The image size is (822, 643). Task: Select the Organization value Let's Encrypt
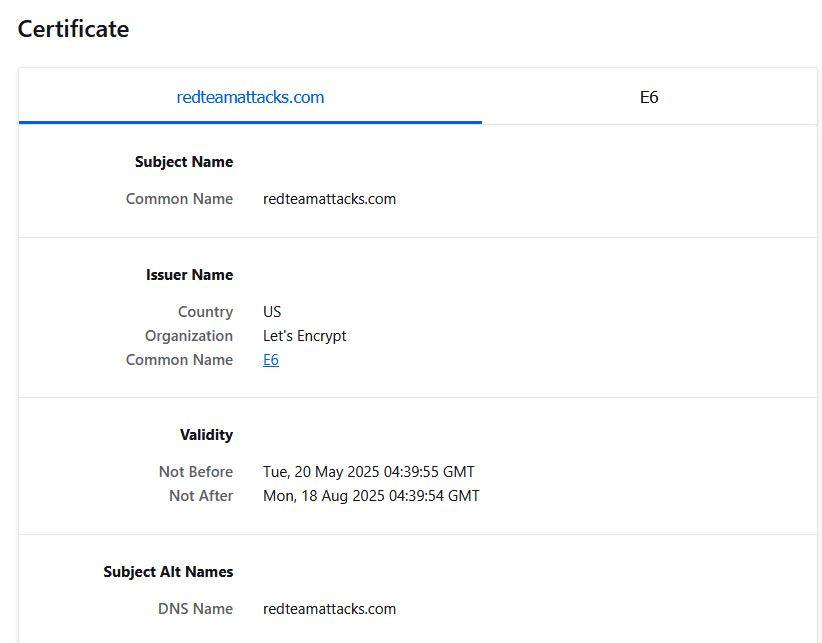pos(305,336)
